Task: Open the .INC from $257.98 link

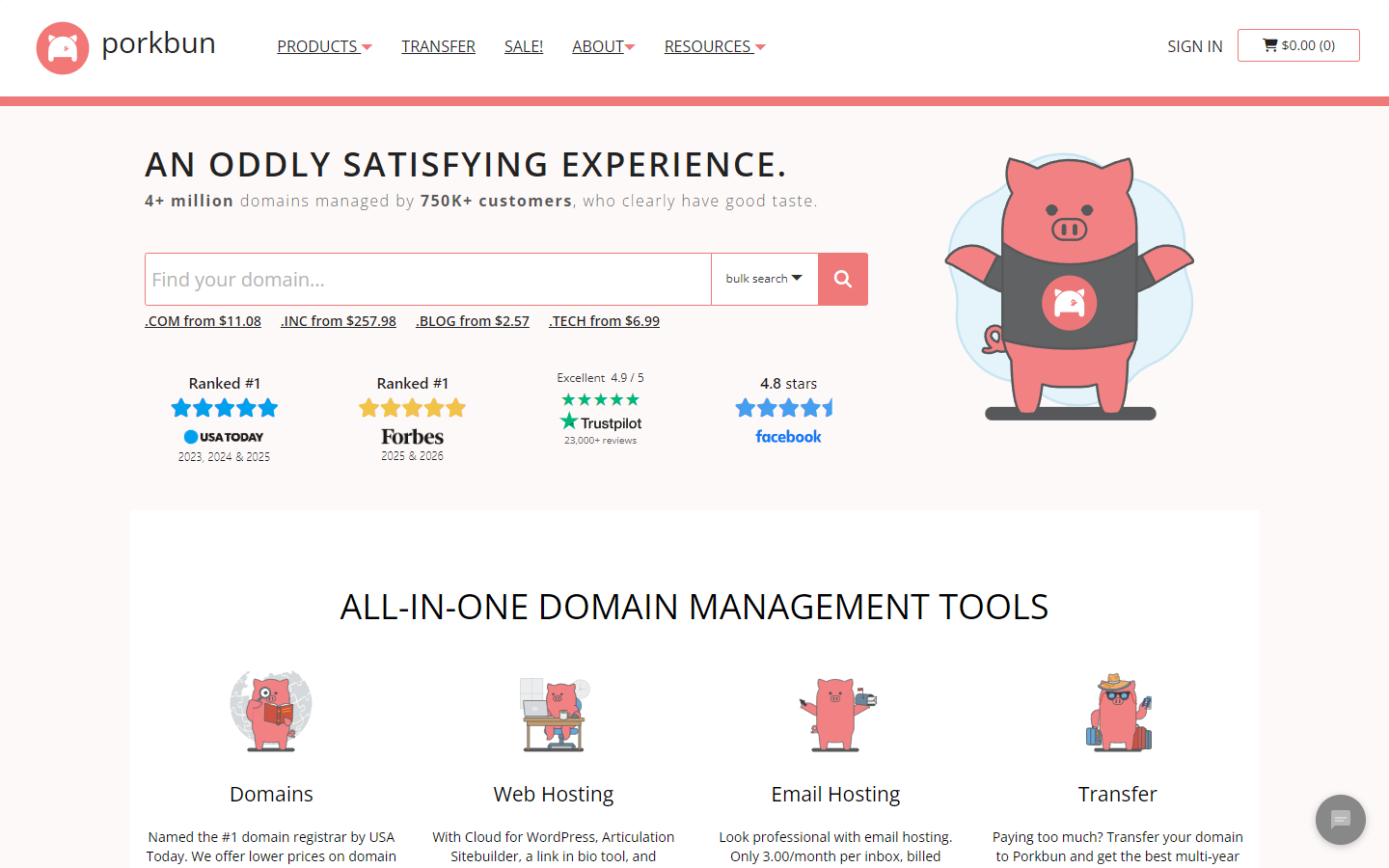Action: tap(339, 321)
